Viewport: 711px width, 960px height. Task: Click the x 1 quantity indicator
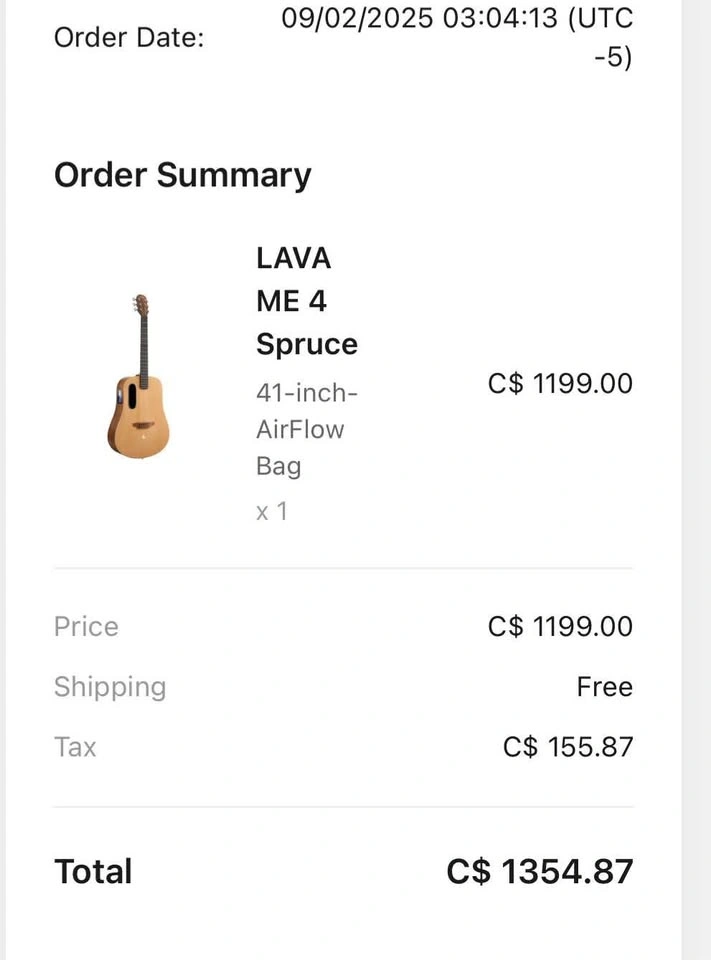pos(271,511)
